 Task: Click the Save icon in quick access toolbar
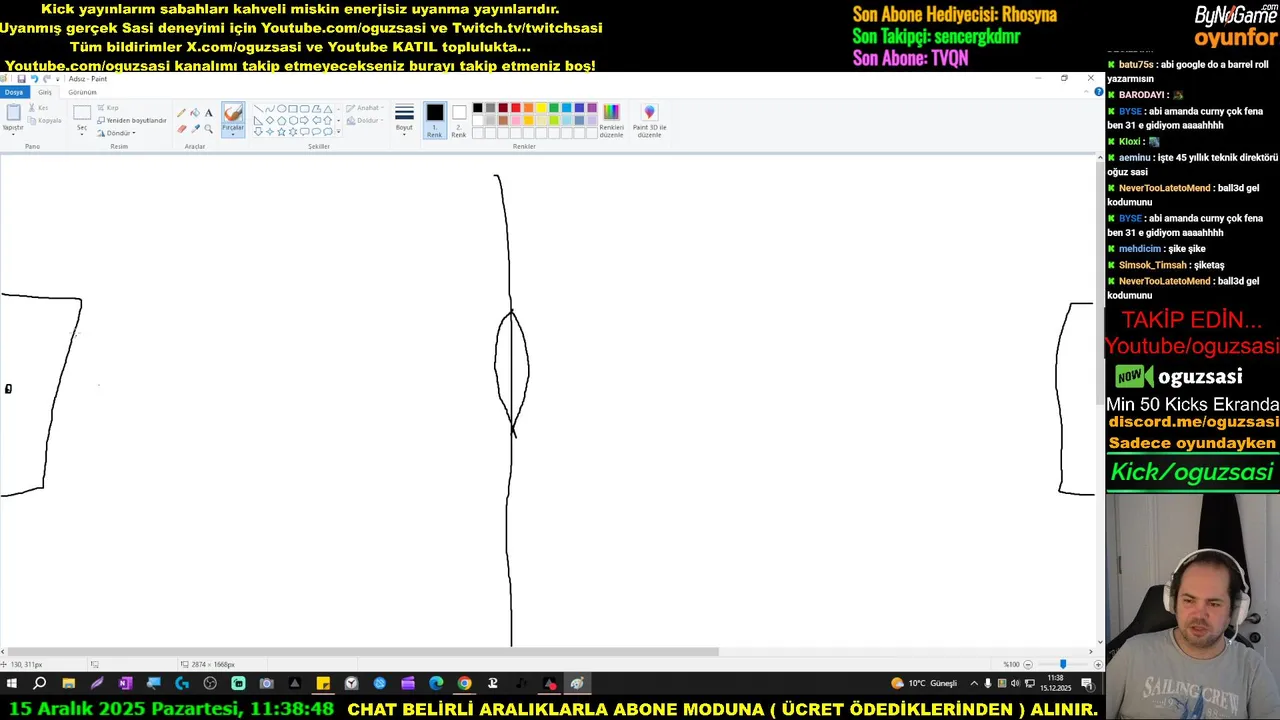tap(21, 79)
